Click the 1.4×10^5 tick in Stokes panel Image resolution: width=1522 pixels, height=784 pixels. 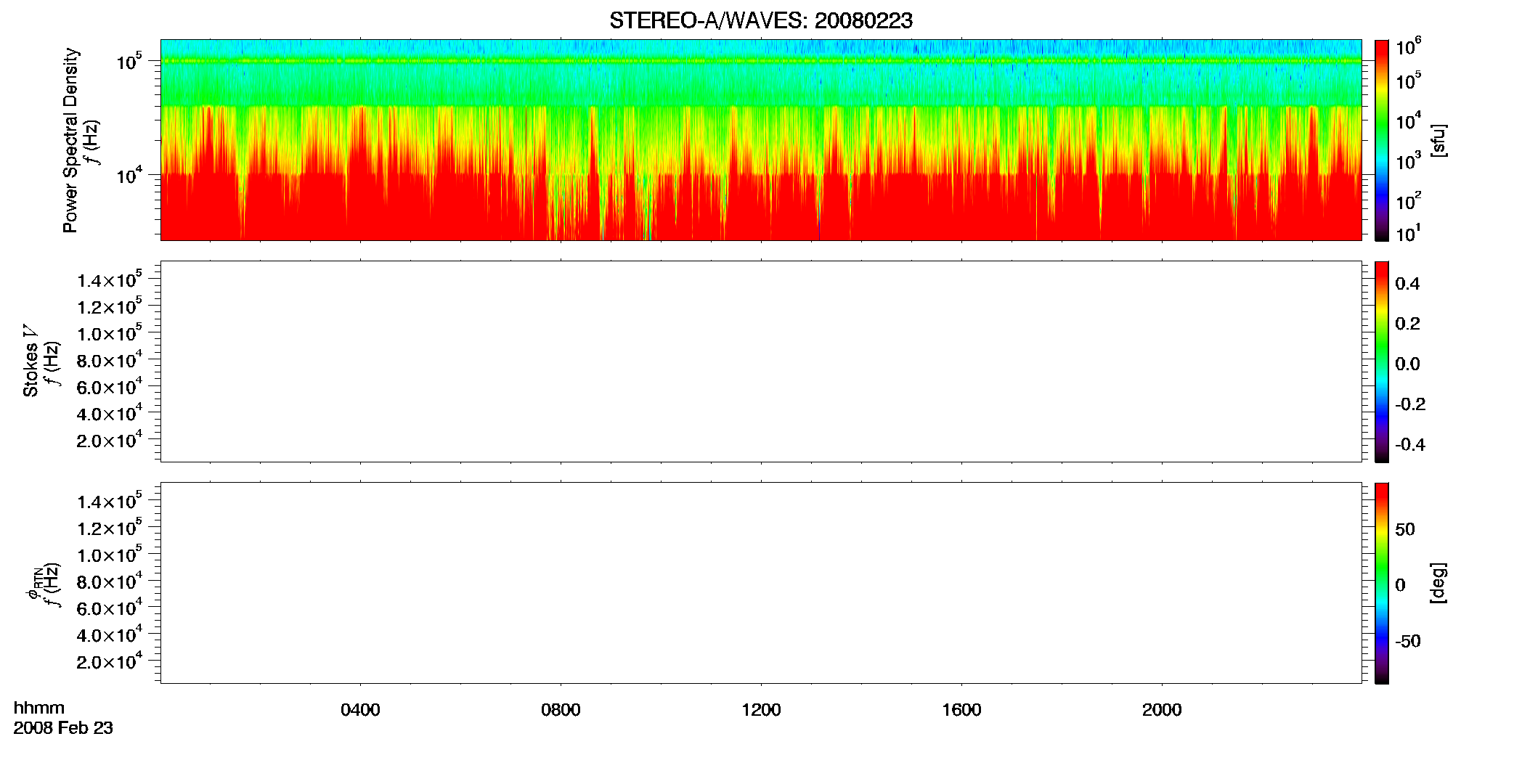pyautogui.click(x=110, y=279)
